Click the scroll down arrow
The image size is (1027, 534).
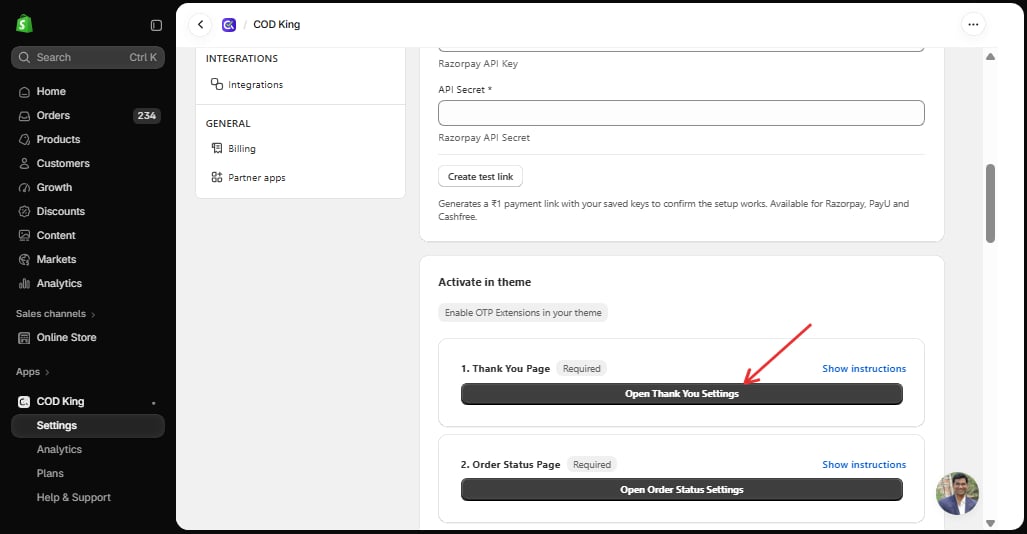[990, 523]
